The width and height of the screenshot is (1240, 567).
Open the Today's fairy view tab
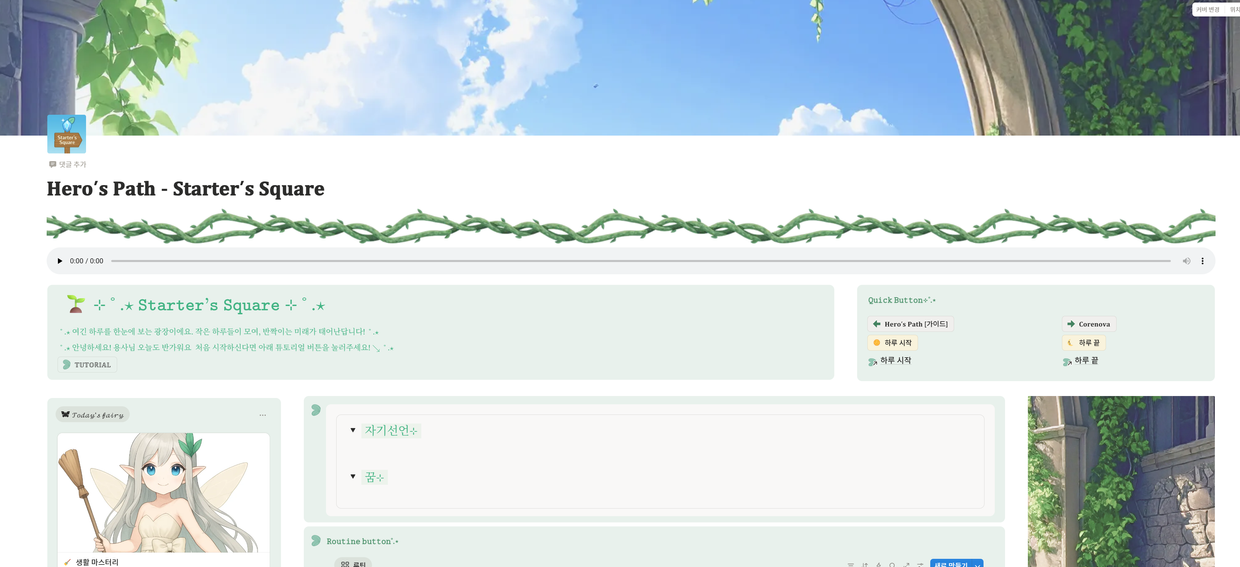tap(93, 415)
